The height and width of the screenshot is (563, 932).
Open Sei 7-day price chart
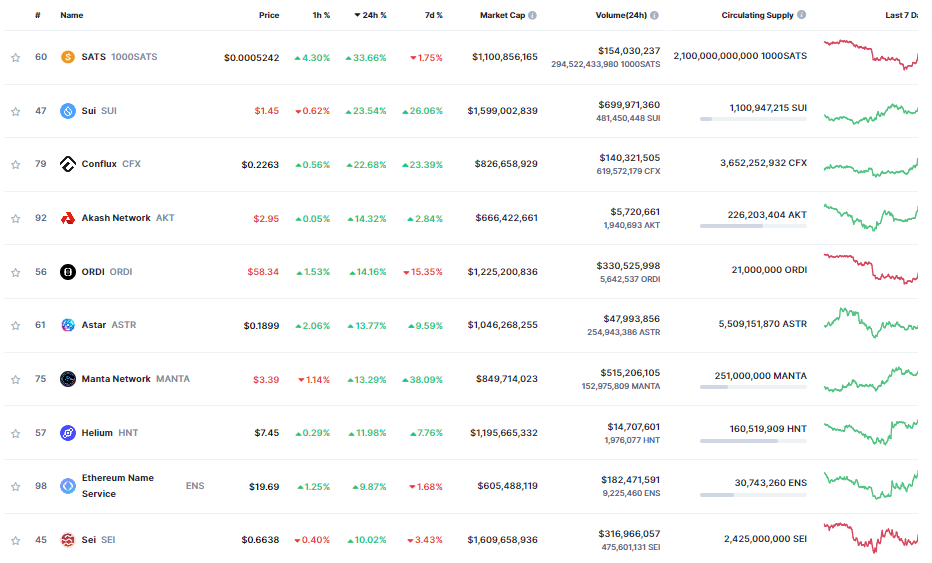871,537
